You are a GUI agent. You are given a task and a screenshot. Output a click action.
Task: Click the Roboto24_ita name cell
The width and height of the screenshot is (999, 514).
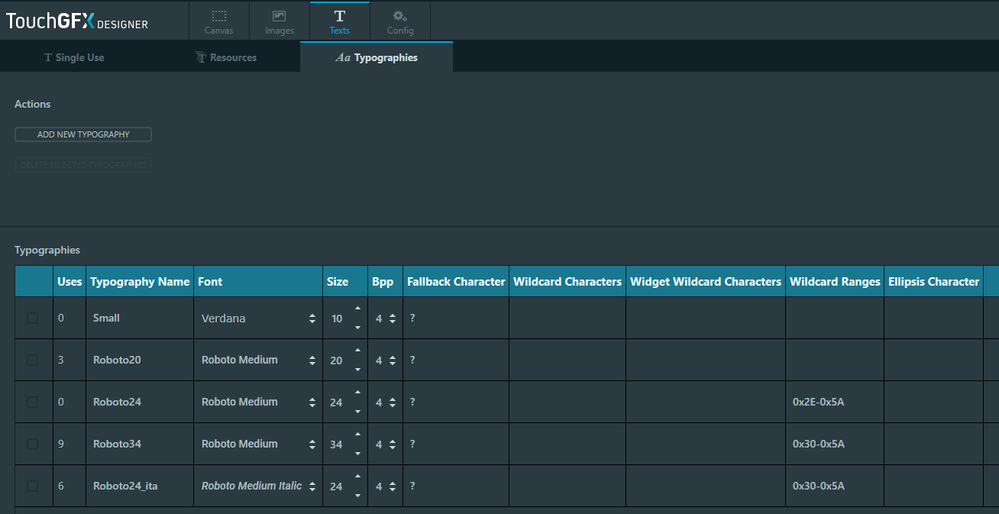pyautogui.click(x=140, y=486)
